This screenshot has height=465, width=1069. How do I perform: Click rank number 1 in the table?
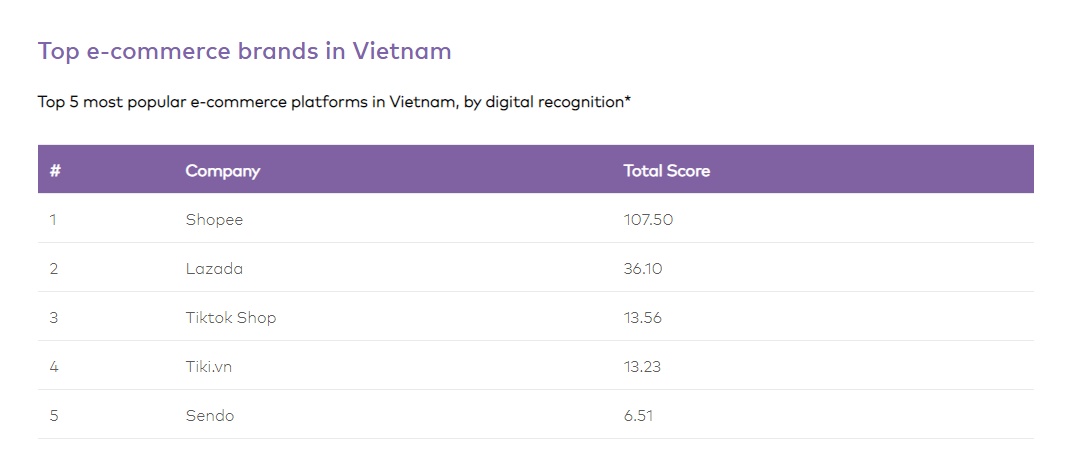coord(52,220)
